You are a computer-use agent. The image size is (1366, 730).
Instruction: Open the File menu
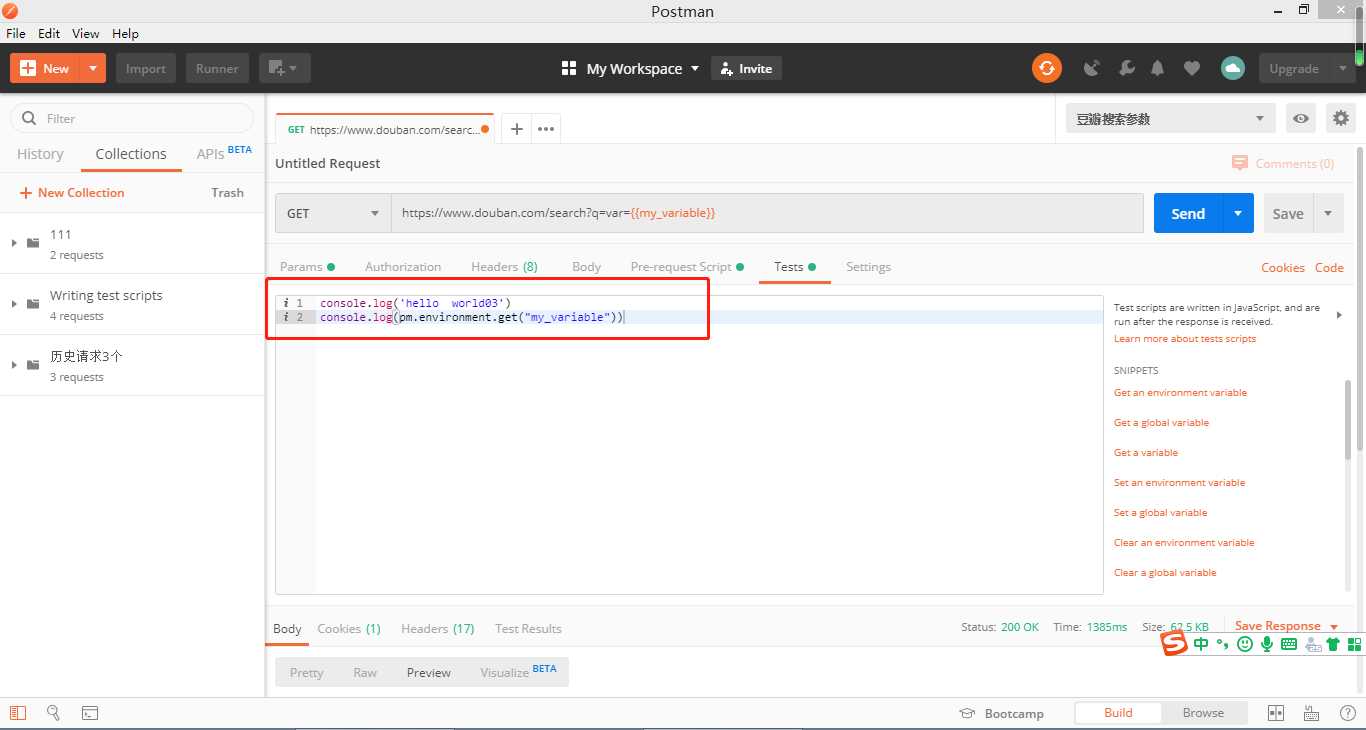[x=16, y=33]
